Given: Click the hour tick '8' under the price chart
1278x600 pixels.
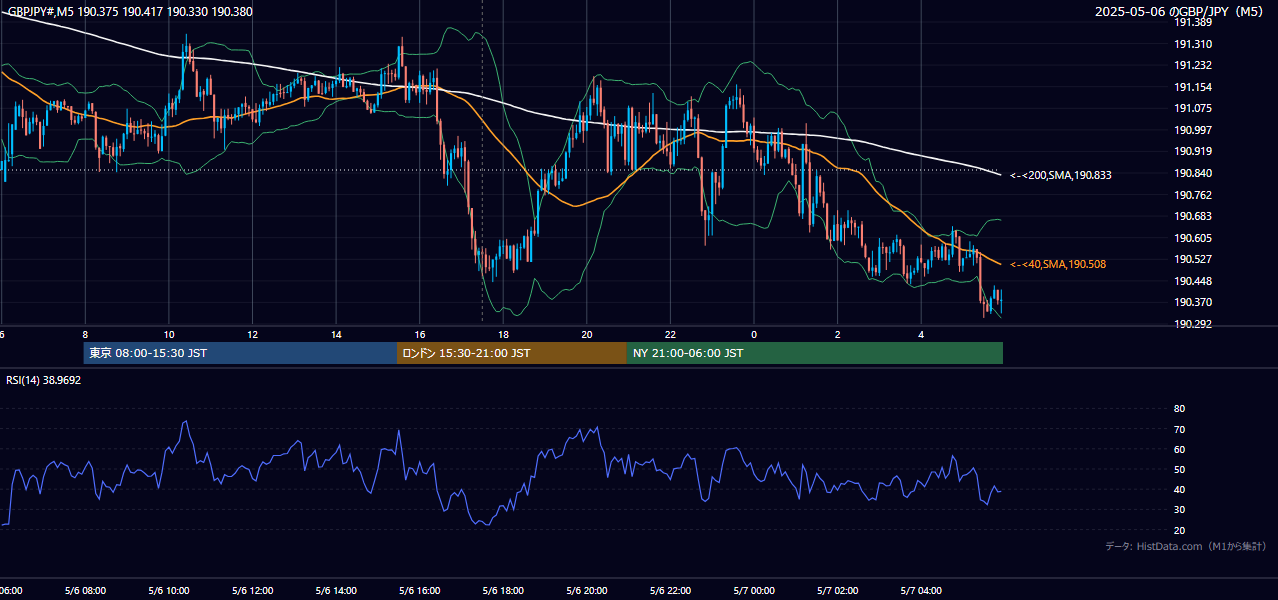Looking at the screenshot, I should pyautogui.click(x=85, y=334).
